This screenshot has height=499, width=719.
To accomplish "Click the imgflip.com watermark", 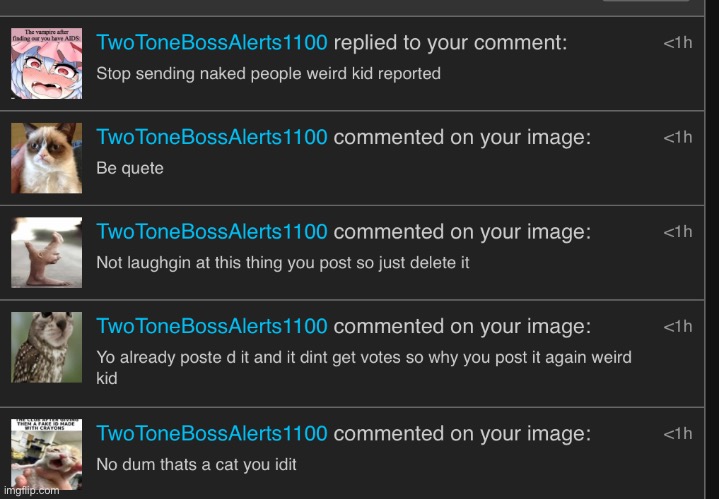I will coord(31,490).
